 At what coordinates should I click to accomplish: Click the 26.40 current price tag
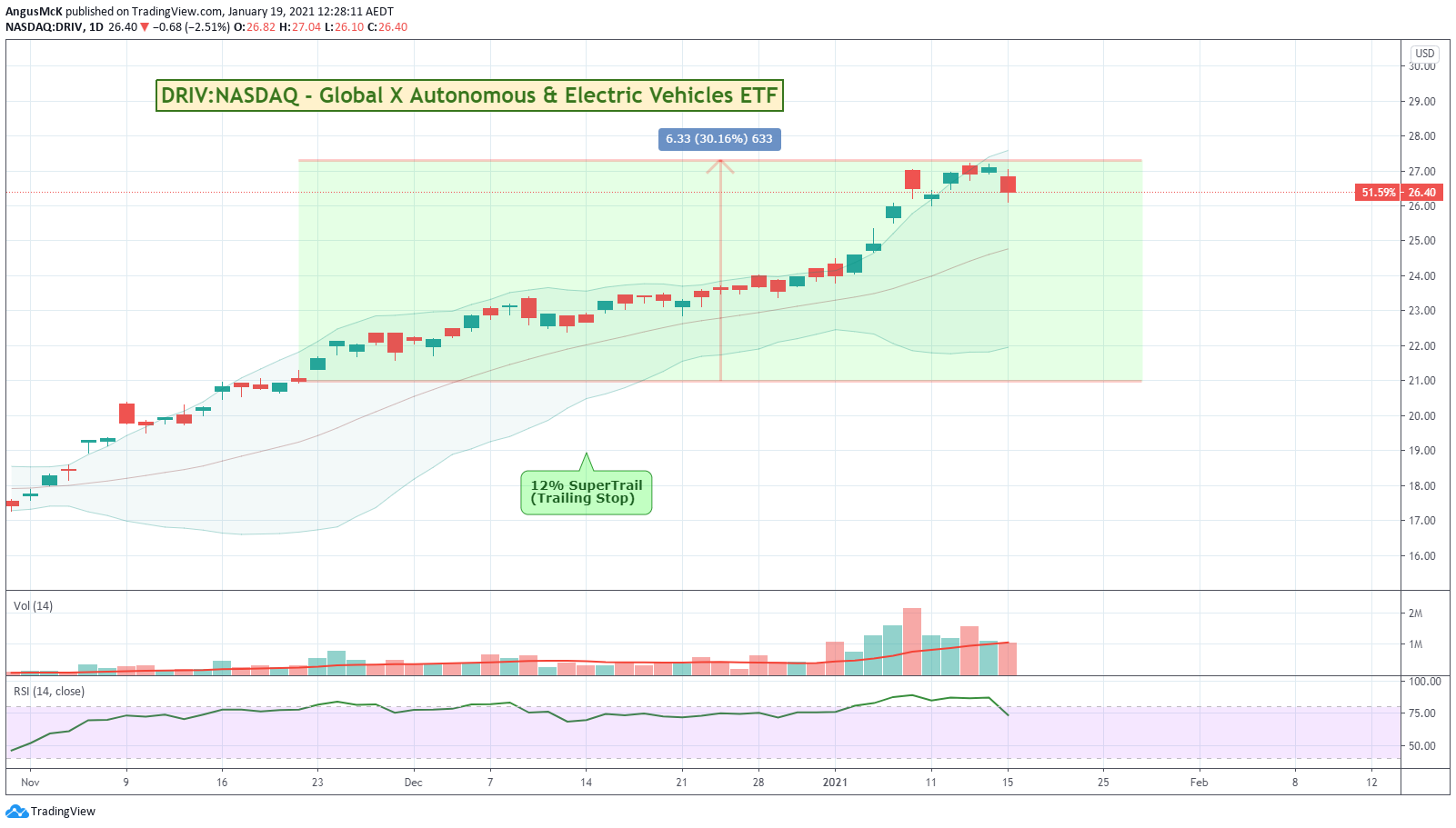tap(1422, 193)
